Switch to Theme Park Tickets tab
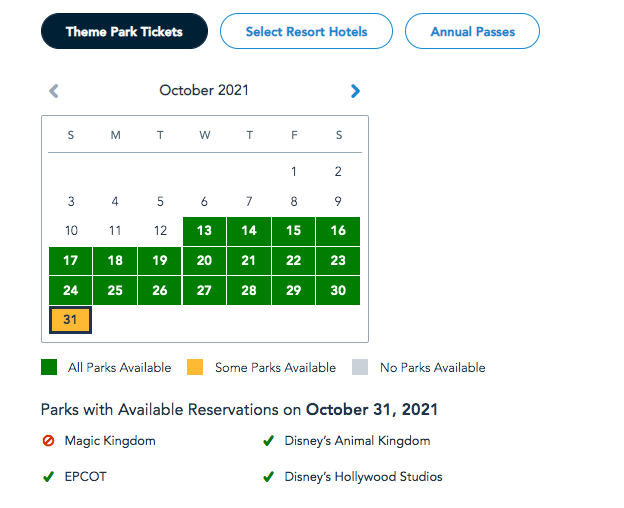 tap(124, 32)
